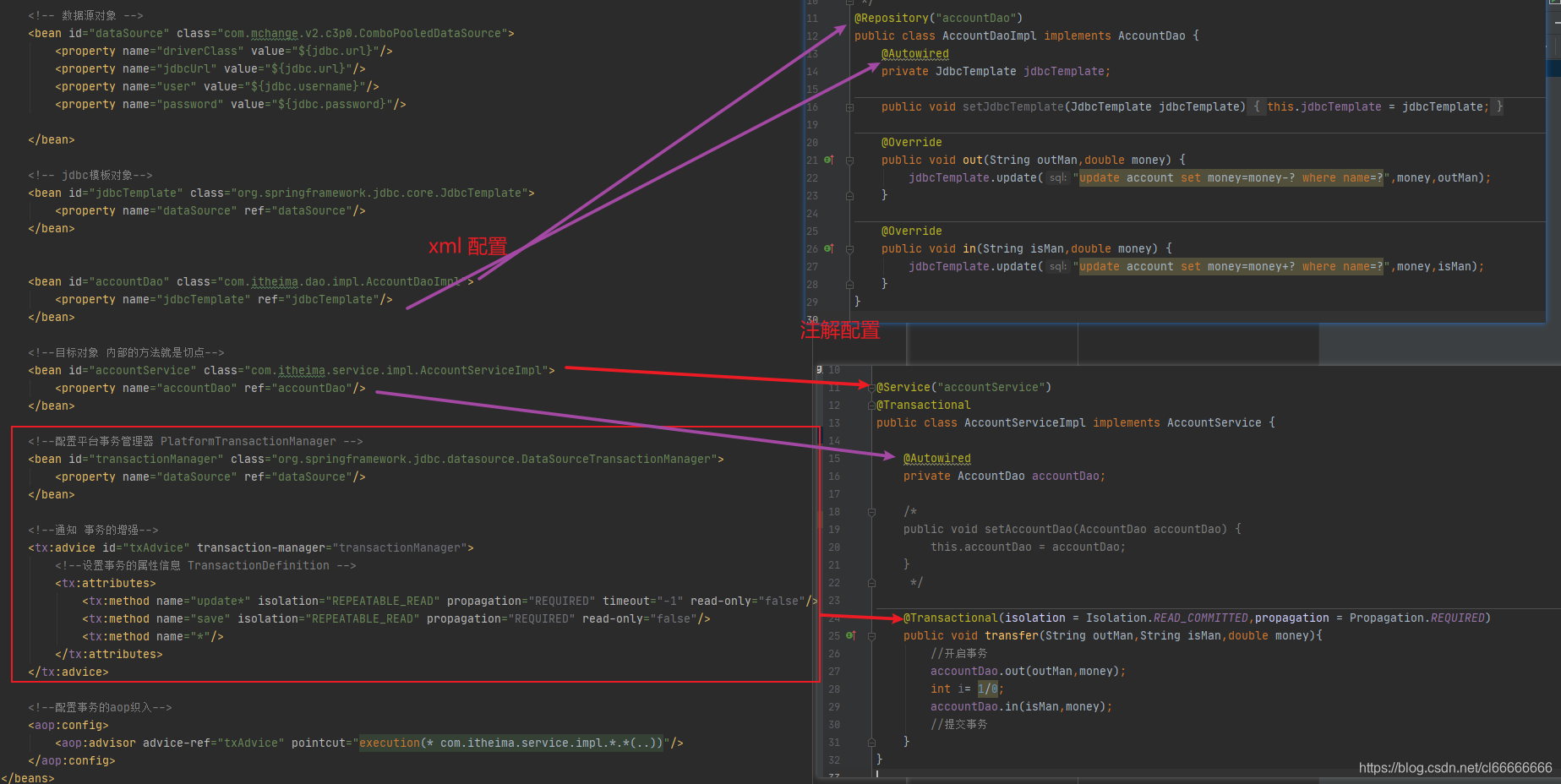Screen dimensions: 1561x784
Task: Click the closing fold marker of transfer method
Action: (871, 743)
